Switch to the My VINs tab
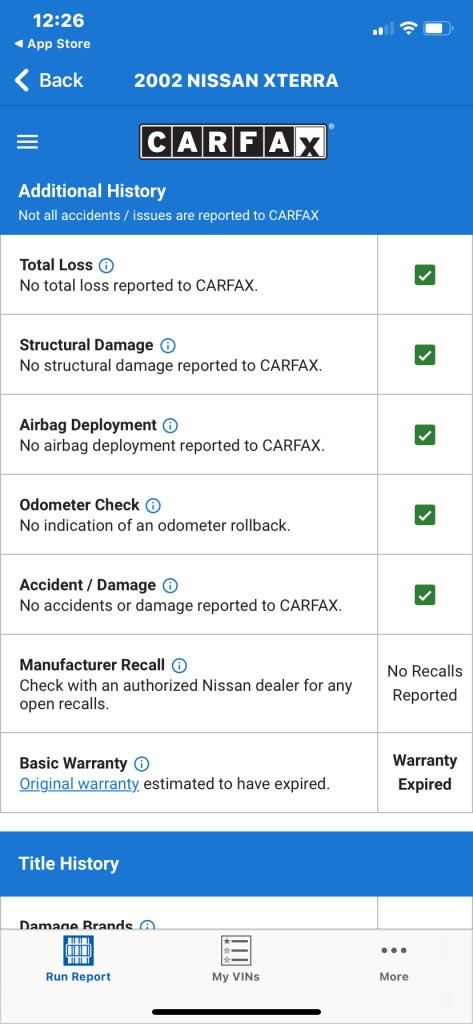 (236, 959)
